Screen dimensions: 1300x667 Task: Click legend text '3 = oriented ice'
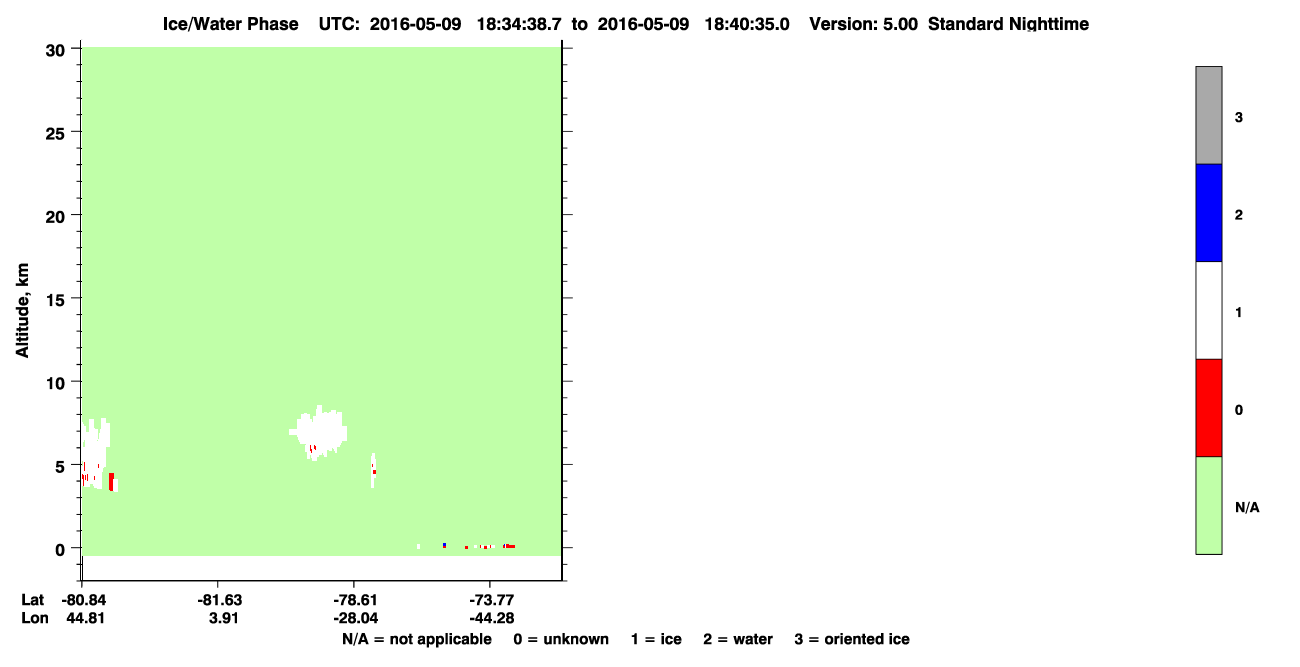852,639
